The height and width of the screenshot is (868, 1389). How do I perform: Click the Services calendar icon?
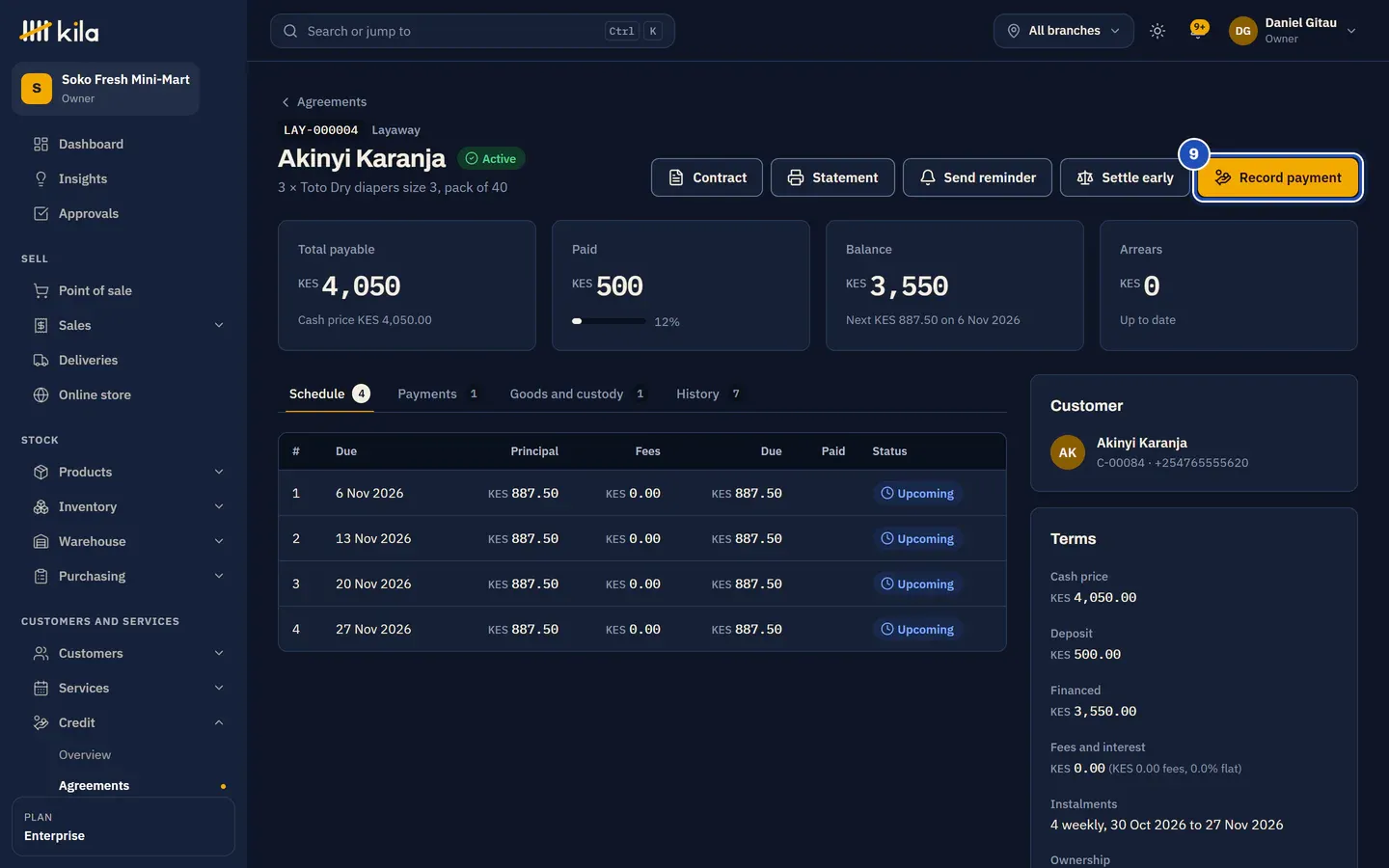point(41,688)
